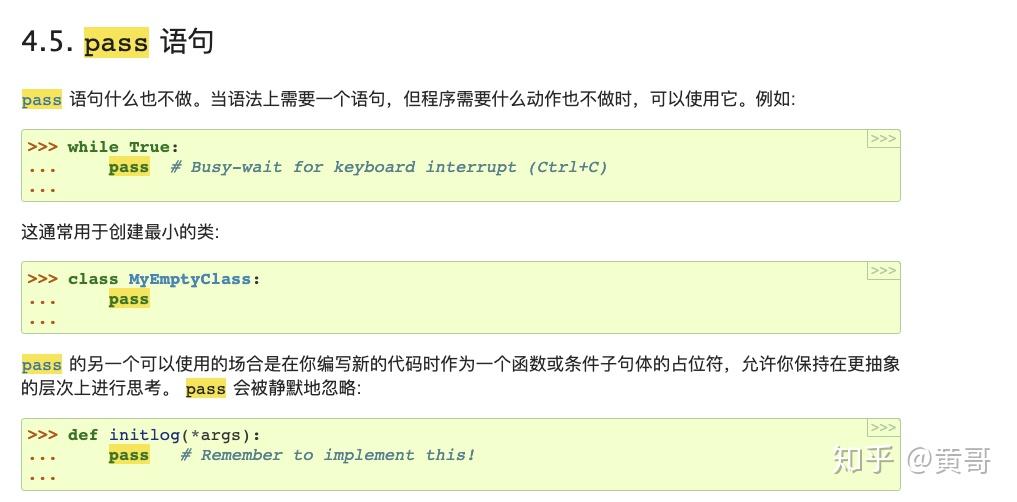This screenshot has width=1017, height=502.
Task: Click the def keyword in the last code block
Action: [x=83, y=435]
